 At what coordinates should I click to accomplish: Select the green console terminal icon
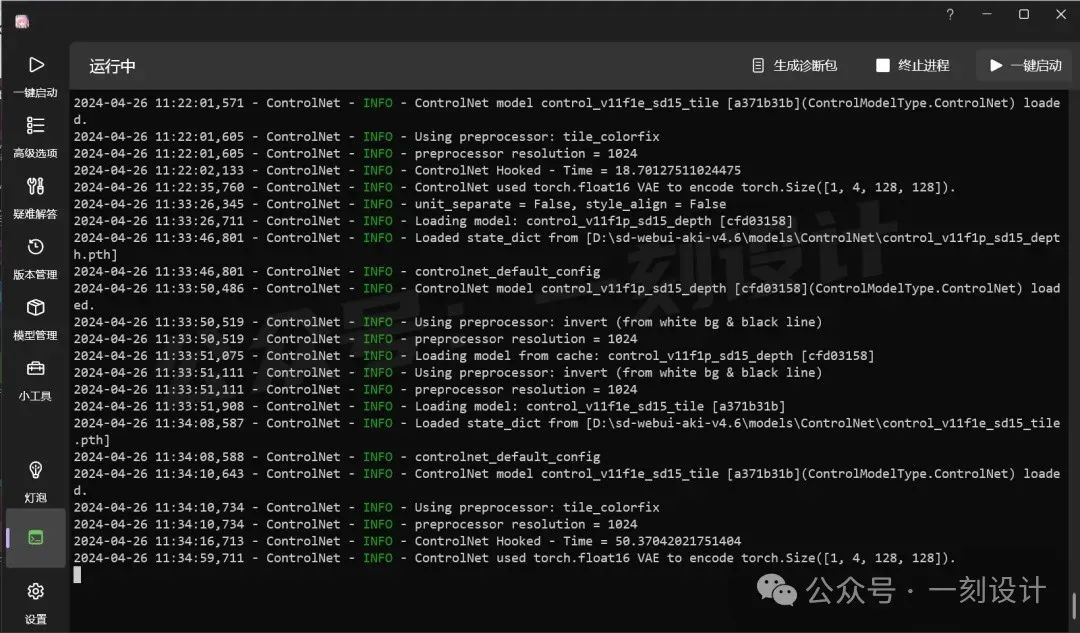click(x=36, y=537)
